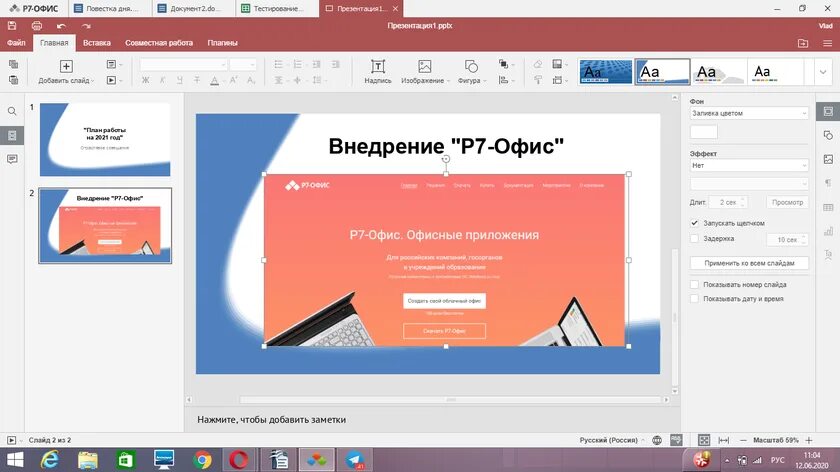
Task: Open Windows Start menu
Action: 15,460
